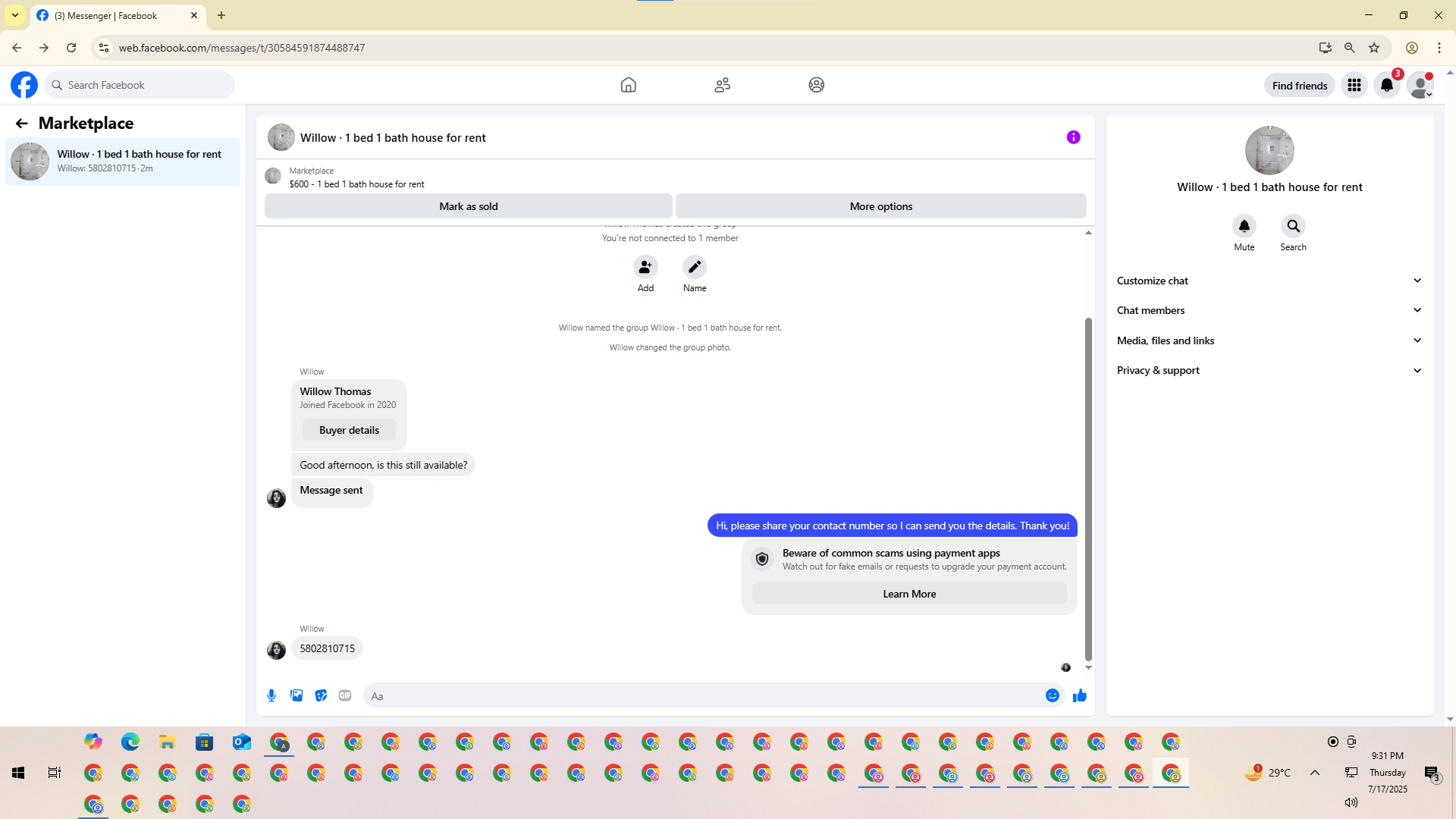Open the install app icon in address bar

click(x=1325, y=48)
